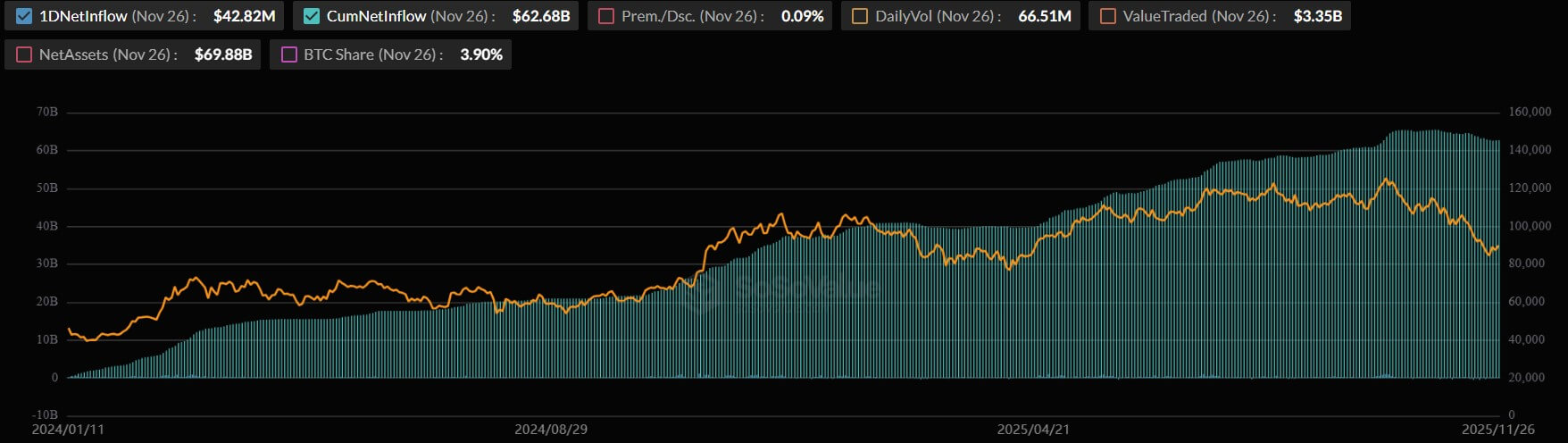
Task: Click the 1DNetInflow value $42.82M
Action: (x=244, y=16)
